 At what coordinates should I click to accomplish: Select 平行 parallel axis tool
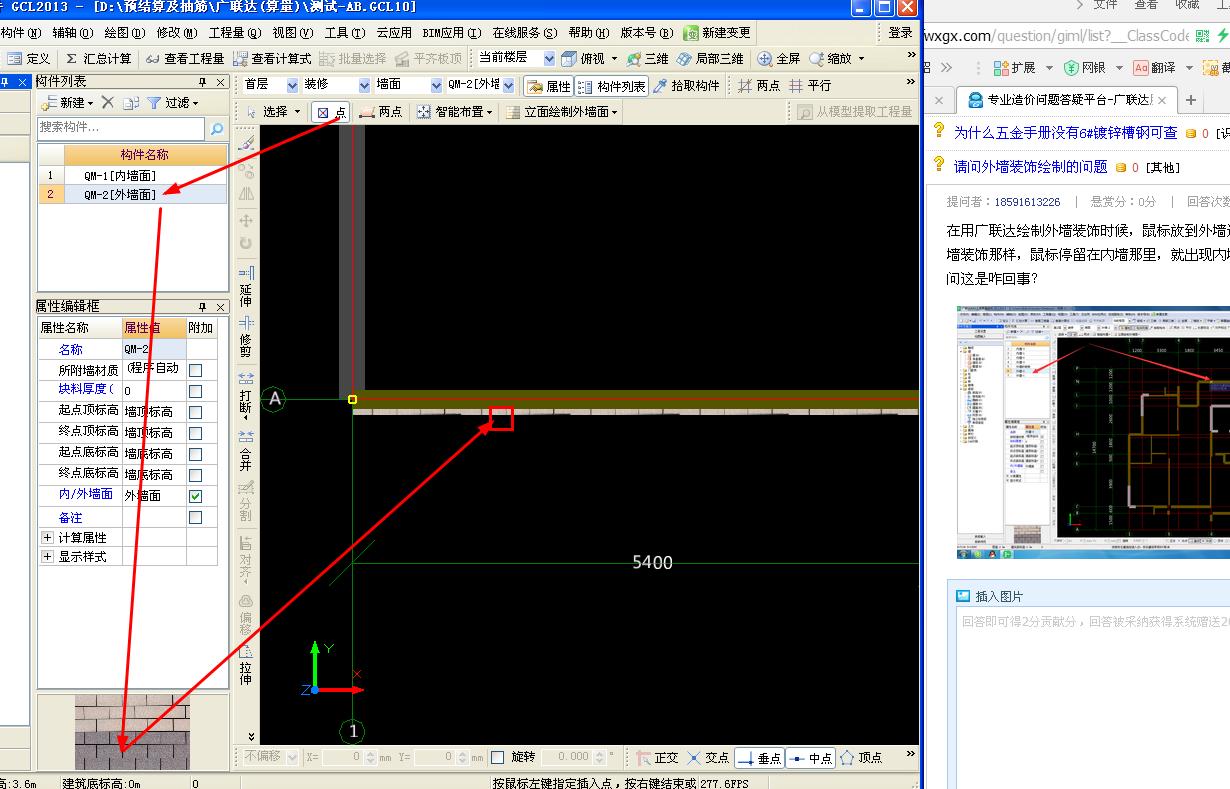point(809,86)
